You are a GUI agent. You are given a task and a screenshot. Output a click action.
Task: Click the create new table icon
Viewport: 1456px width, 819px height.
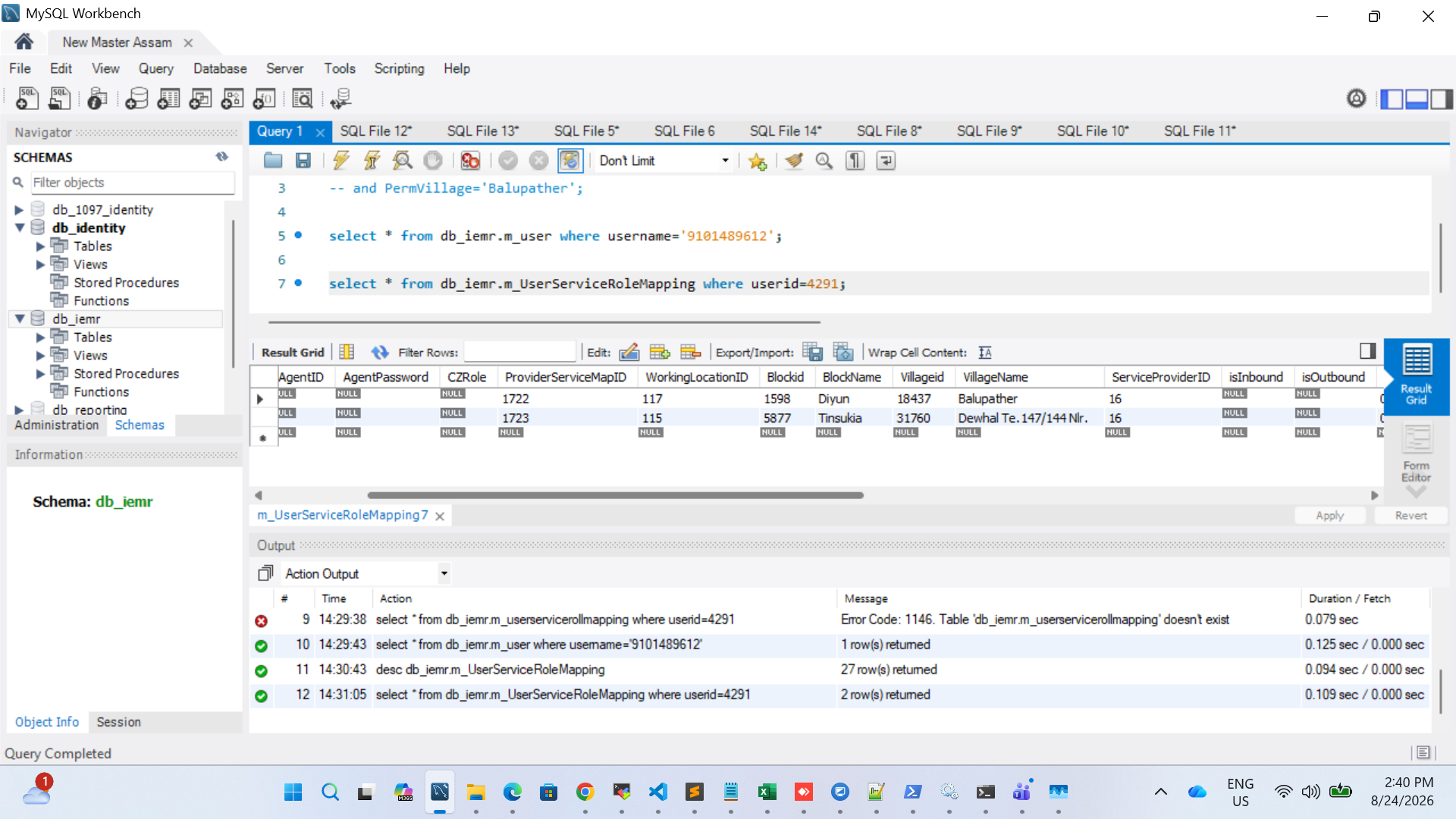(168, 99)
